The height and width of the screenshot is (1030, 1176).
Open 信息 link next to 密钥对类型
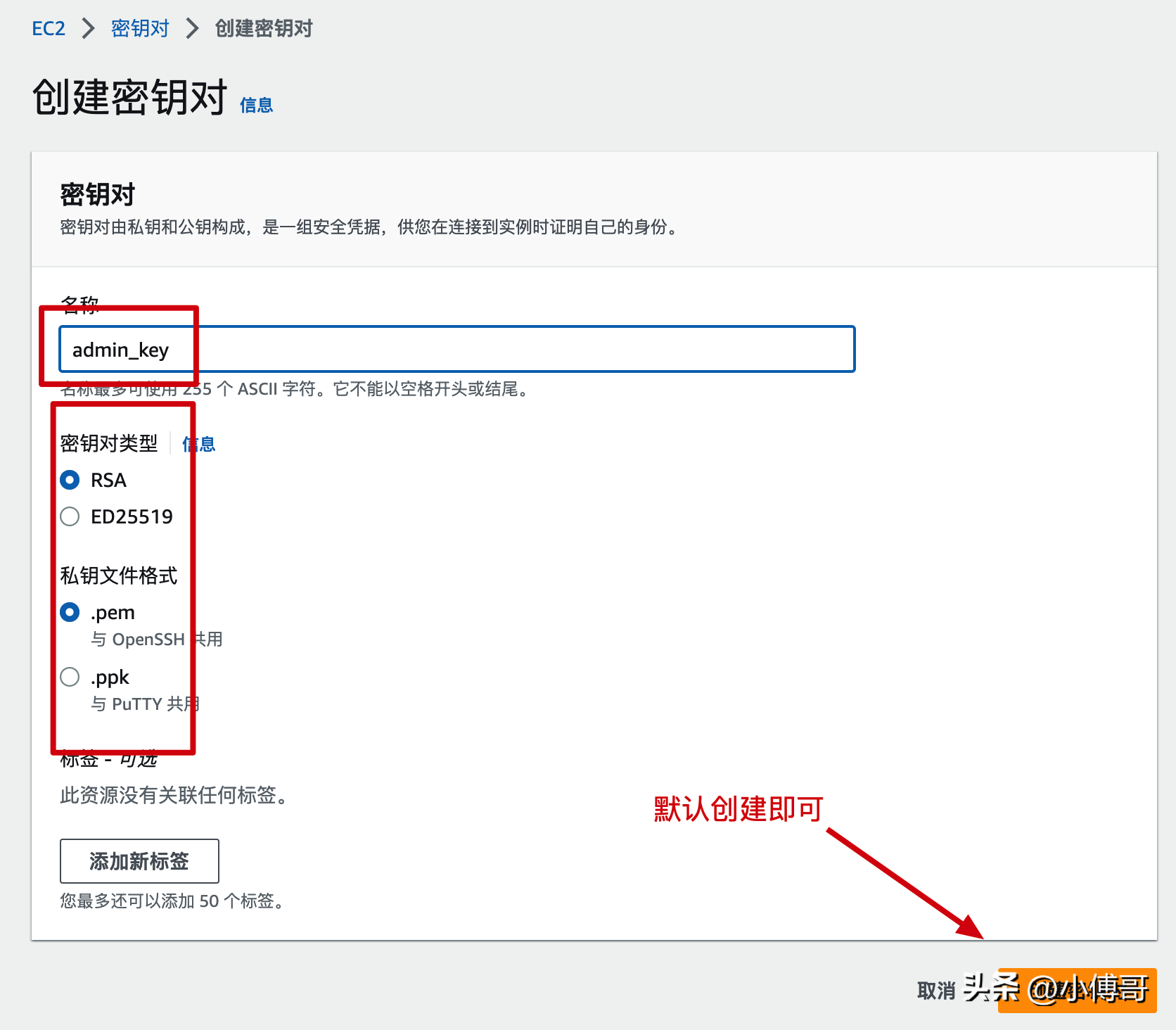coord(199,444)
